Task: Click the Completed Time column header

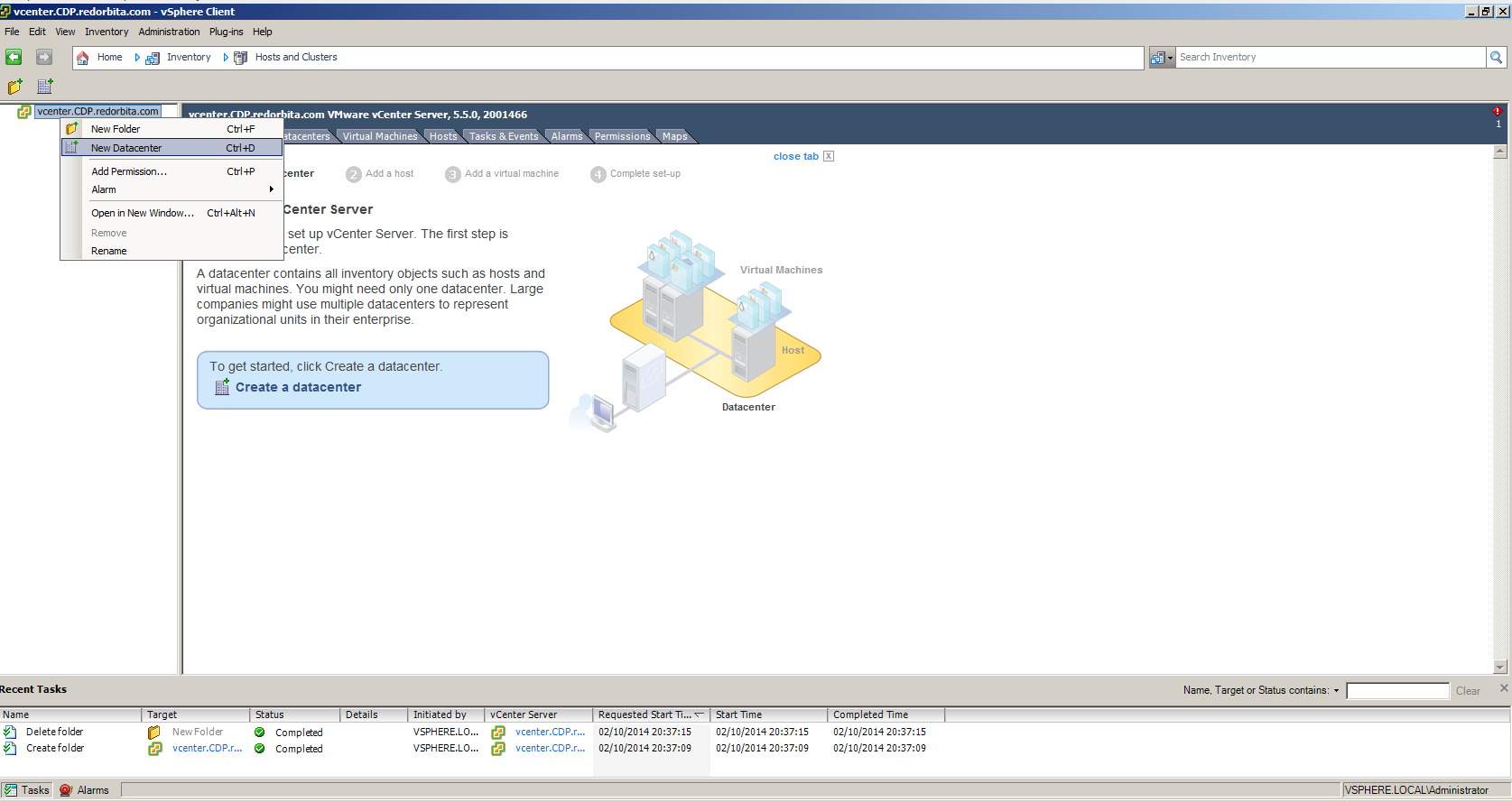Action: pyautogui.click(x=886, y=714)
